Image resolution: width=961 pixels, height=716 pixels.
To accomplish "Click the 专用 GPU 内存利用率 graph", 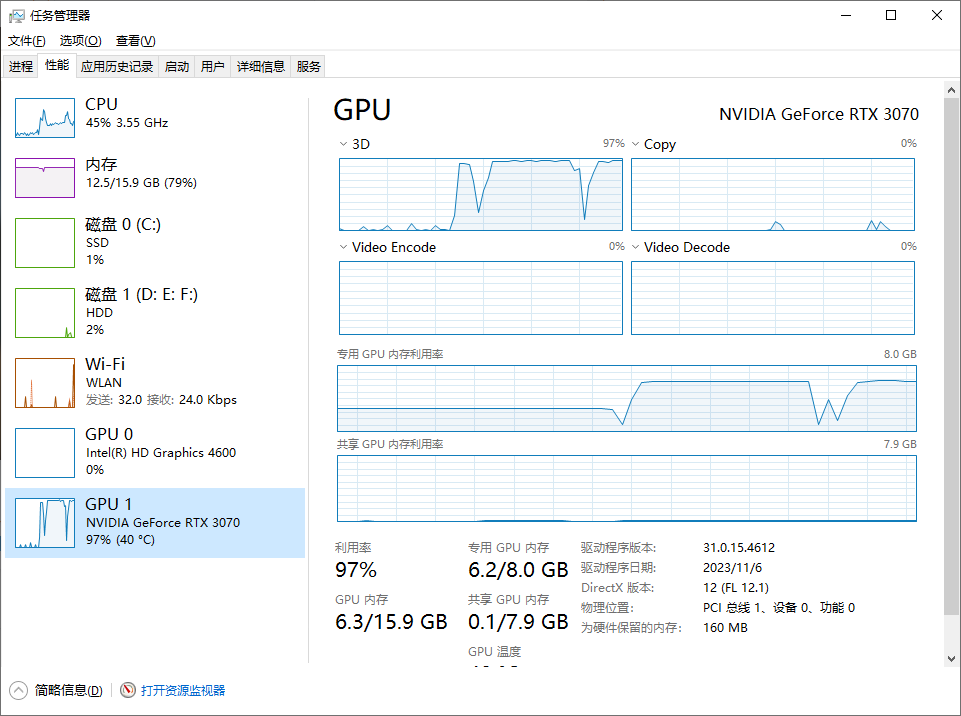I will click(627, 398).
